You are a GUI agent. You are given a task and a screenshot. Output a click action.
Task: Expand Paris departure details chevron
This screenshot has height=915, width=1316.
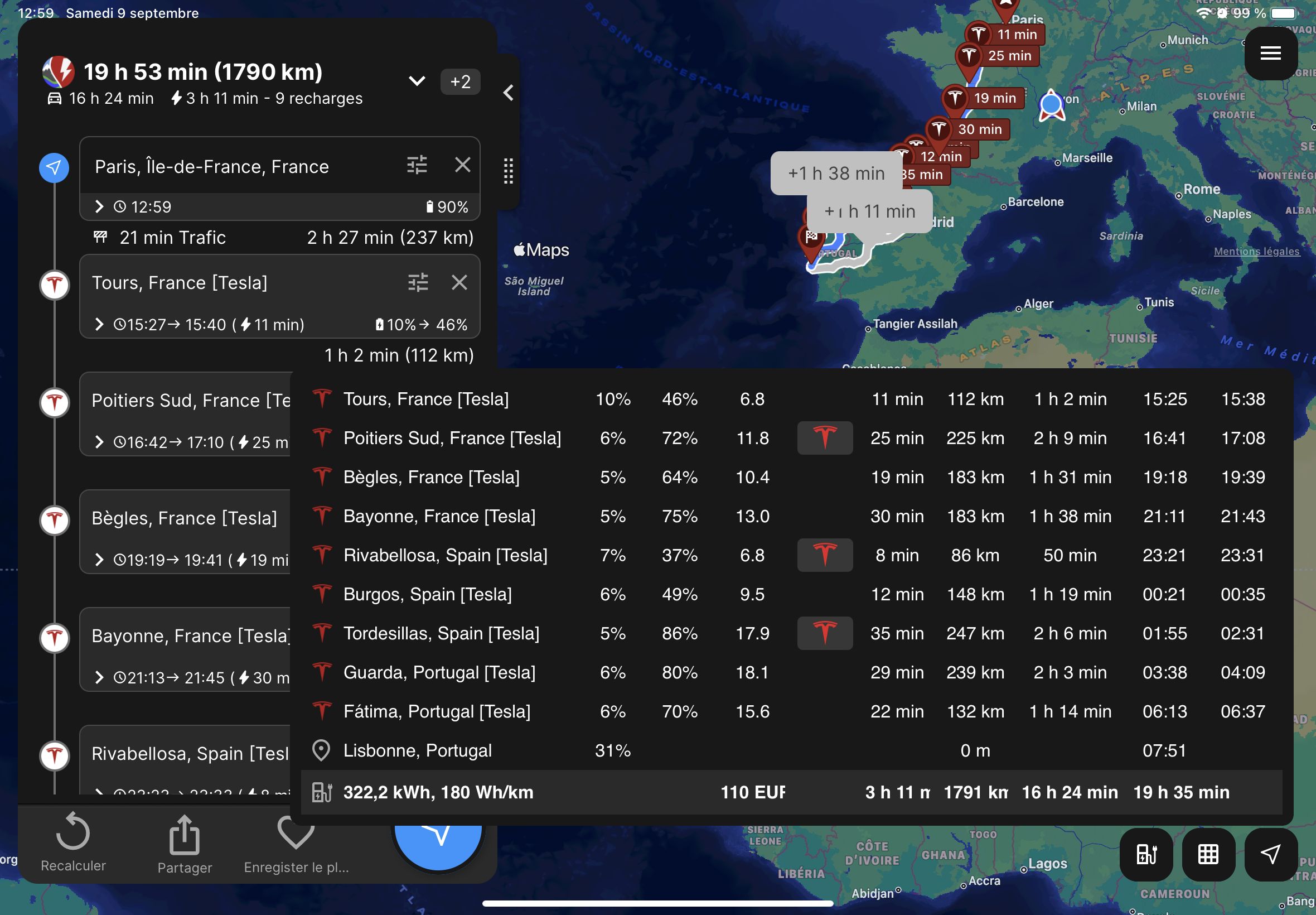coord(100,206)
